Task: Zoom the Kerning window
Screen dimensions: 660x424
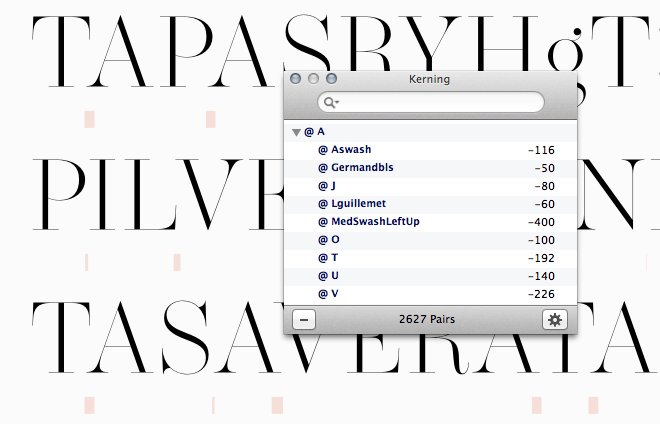Action: (331, 79)
